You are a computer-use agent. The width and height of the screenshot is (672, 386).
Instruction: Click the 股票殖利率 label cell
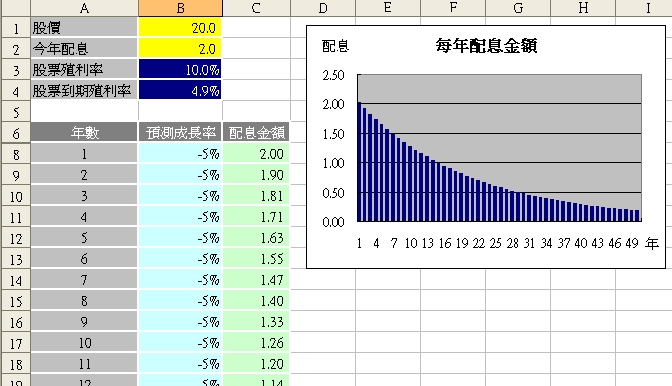tap(84, 70)
